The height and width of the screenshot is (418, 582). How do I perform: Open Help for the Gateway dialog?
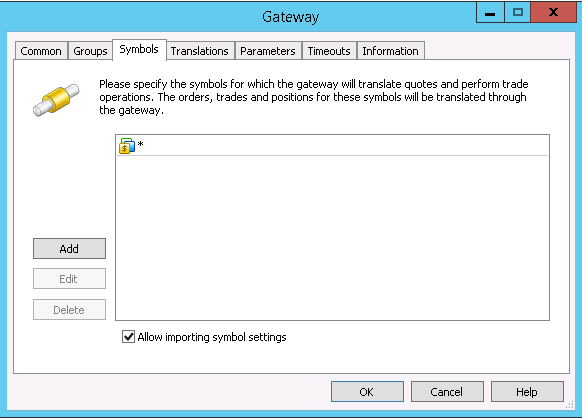(527, 392)
